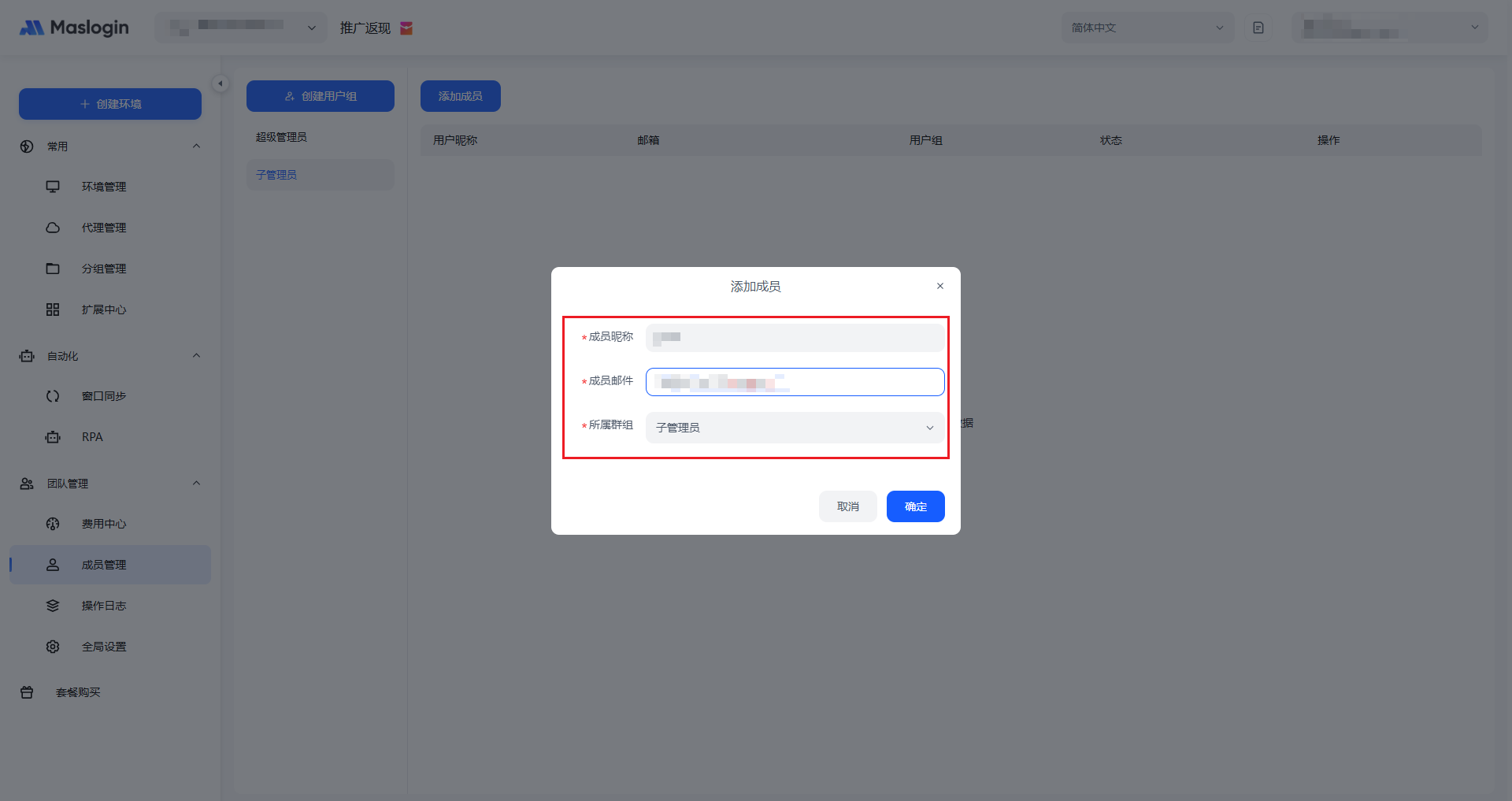Collapse the 团队管理 section

click(196, 484)
